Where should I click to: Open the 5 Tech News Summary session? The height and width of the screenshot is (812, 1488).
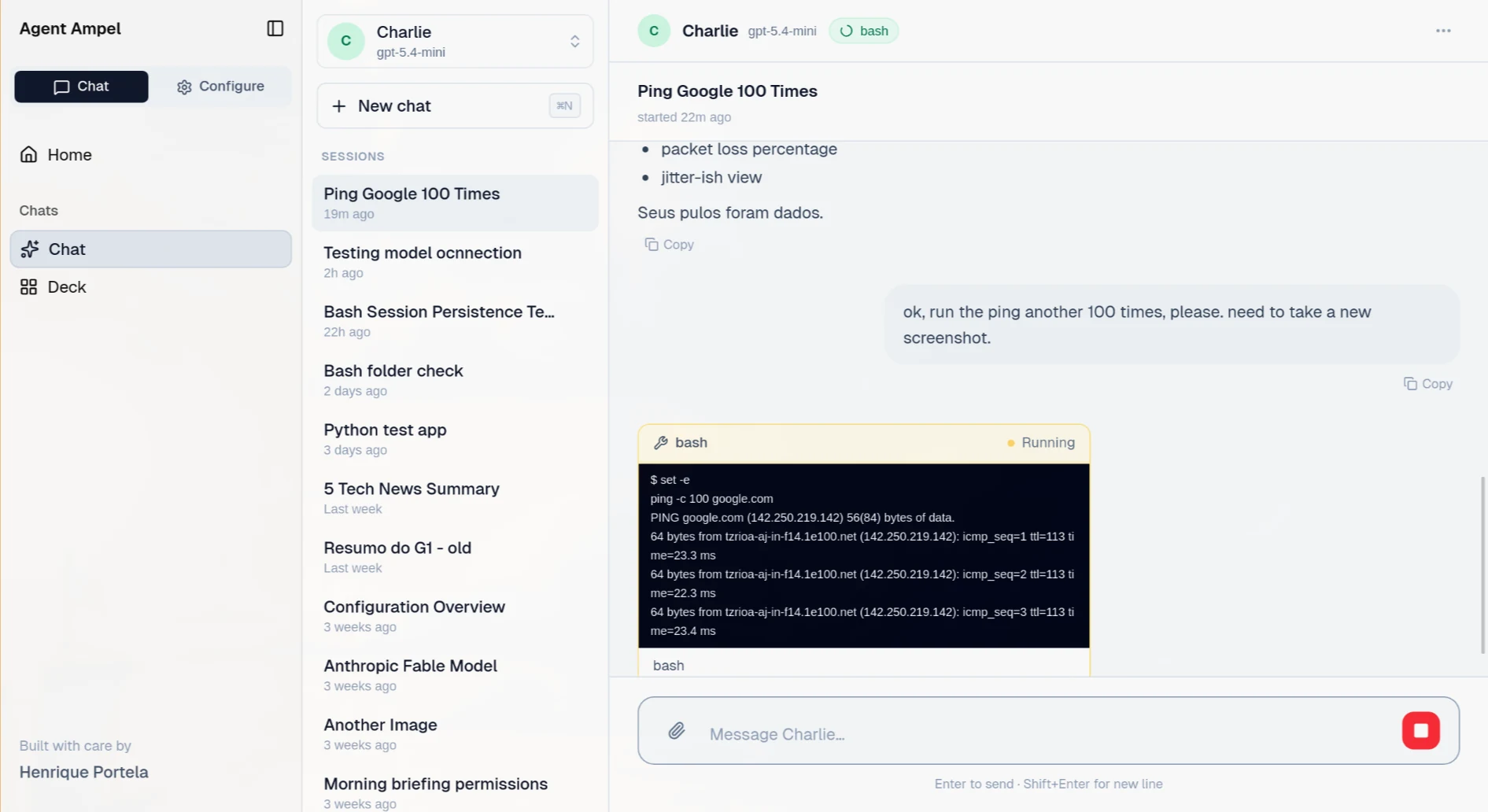click(x=455, y=498)
